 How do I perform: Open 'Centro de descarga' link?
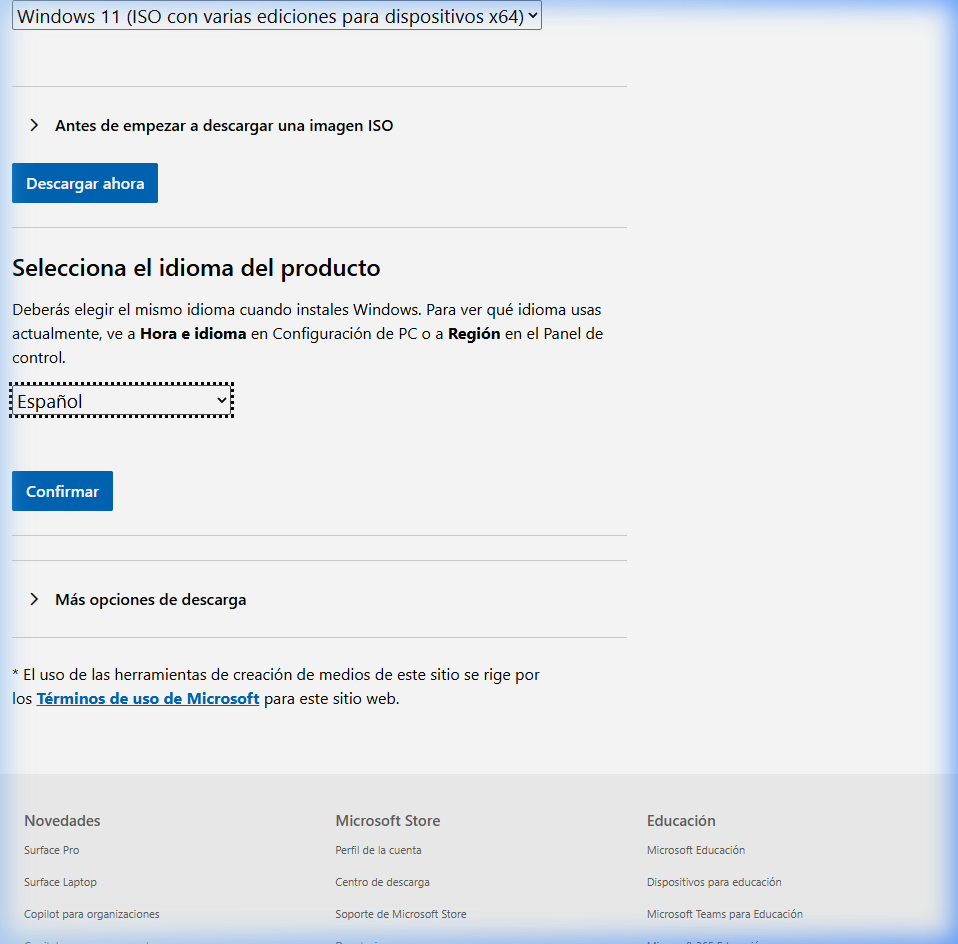(x=382, y=882)
